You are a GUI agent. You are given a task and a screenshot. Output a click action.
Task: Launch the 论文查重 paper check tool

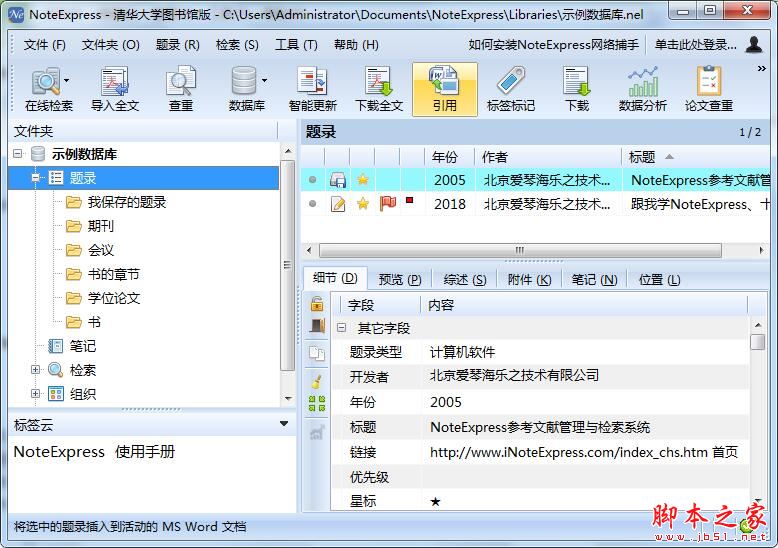[x=709, y=89]
